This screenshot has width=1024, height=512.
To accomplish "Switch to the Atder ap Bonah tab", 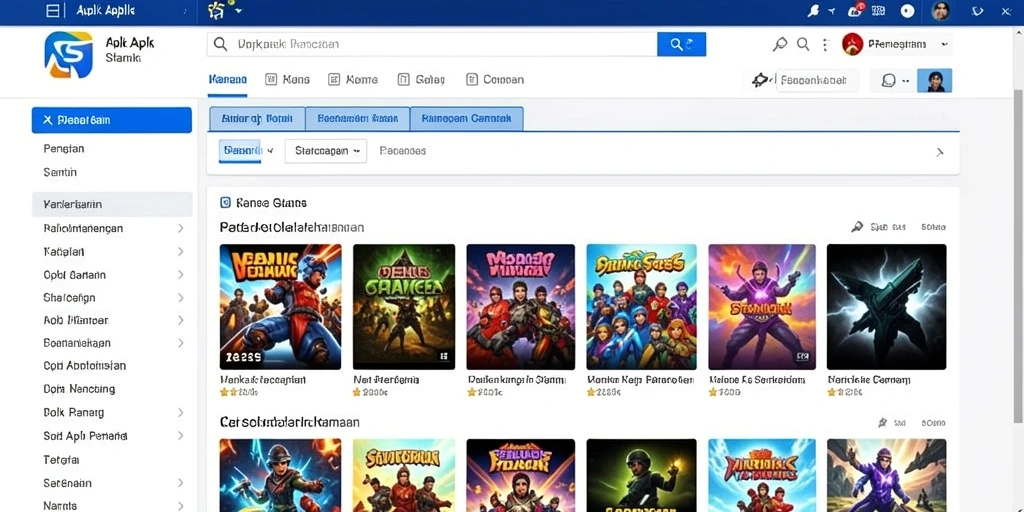I will pyautogui.click(x=257, y=119).
